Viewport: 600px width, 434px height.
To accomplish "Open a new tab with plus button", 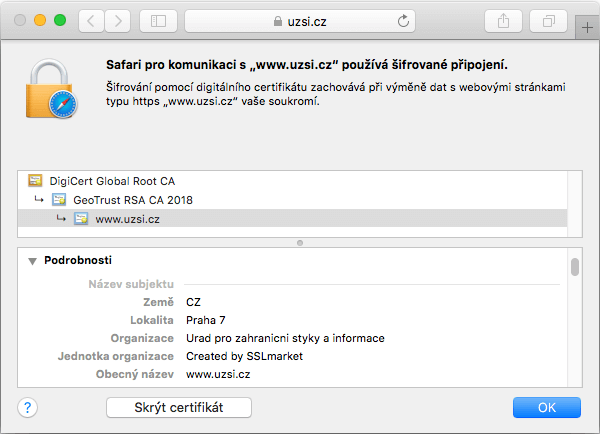I will point(587,28).
